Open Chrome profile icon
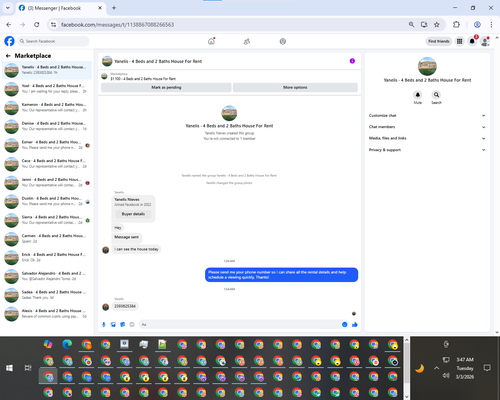Viewport: 500px width, 400px height. 477,24
